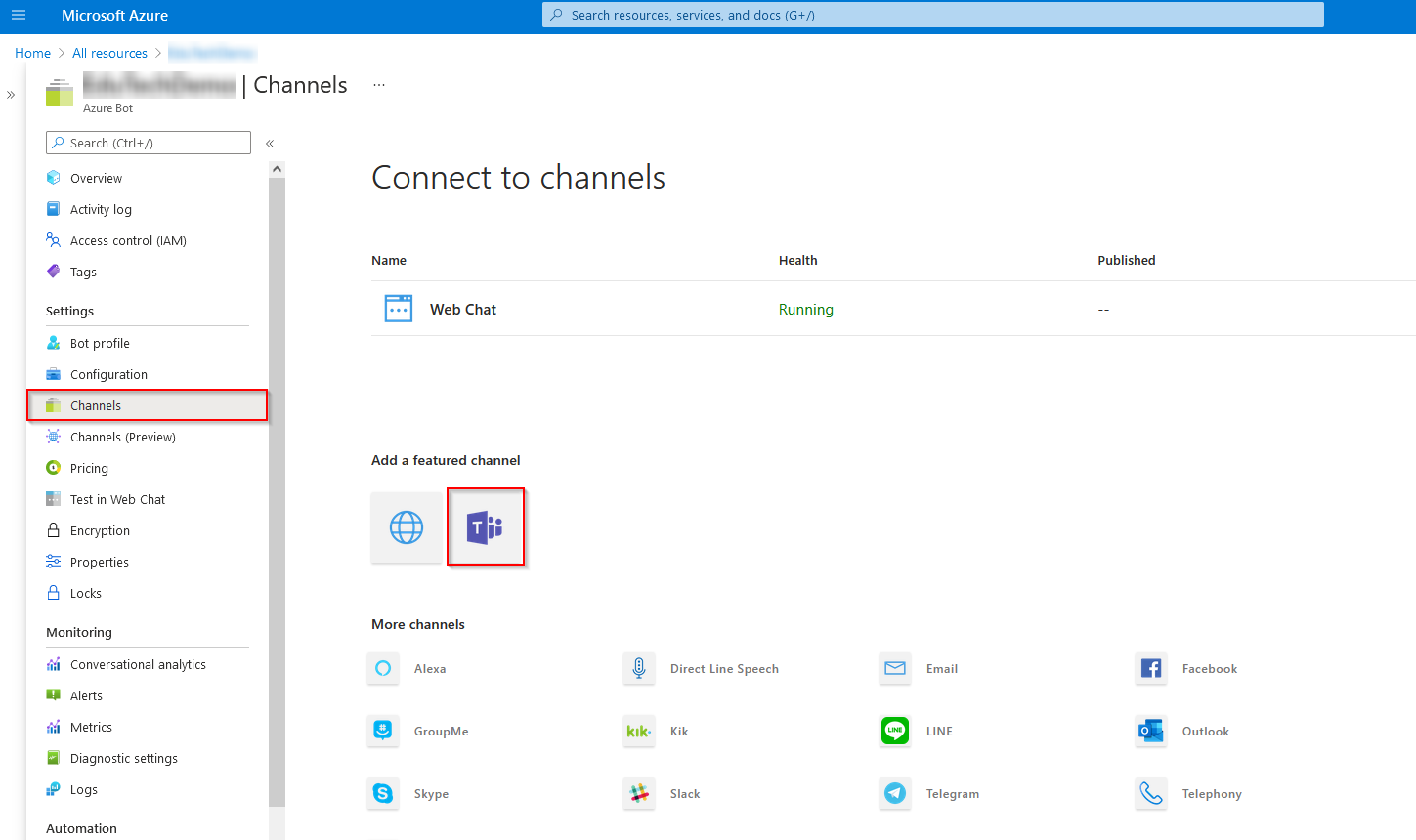Image resolution: width=1416 pixels, height=840 pixels.
Task: Collapse the resource menu with double chevron
Action: pyautogui.click(x=270, y=144)
